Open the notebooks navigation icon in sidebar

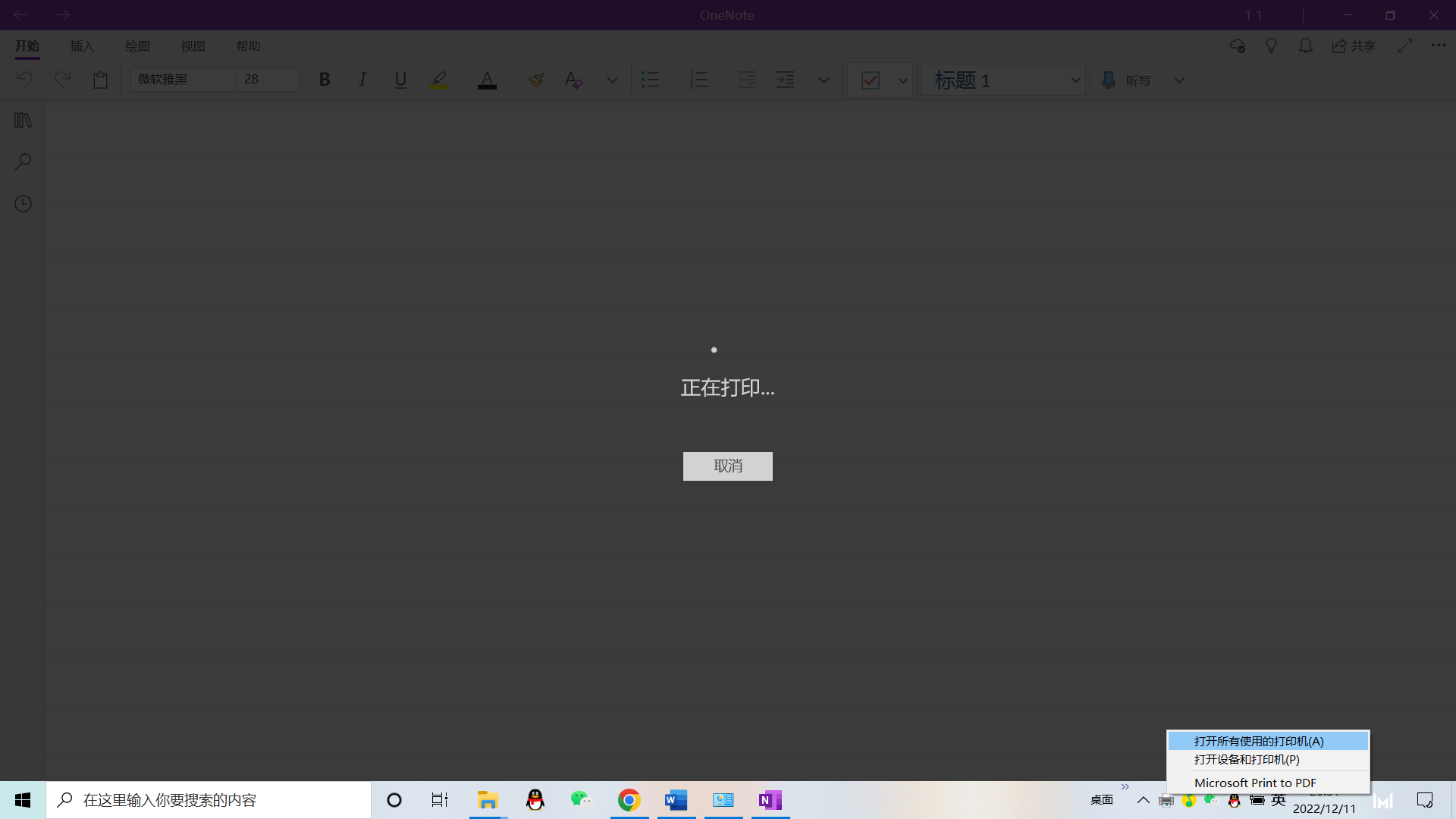[23, 121]
